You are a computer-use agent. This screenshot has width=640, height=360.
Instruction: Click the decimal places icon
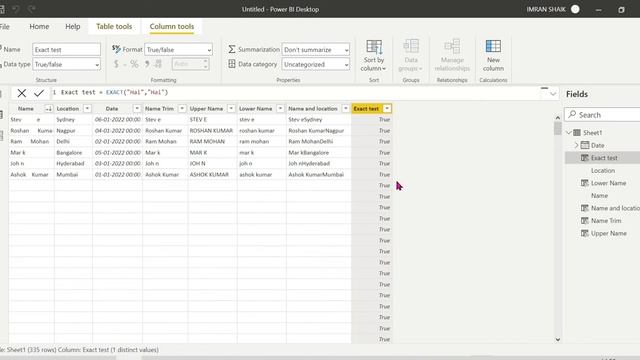[158, 64]
